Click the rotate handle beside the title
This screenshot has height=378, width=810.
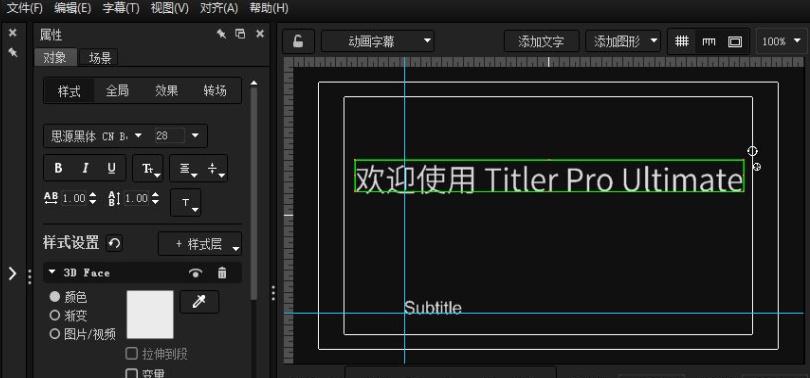tap(753, 151)
